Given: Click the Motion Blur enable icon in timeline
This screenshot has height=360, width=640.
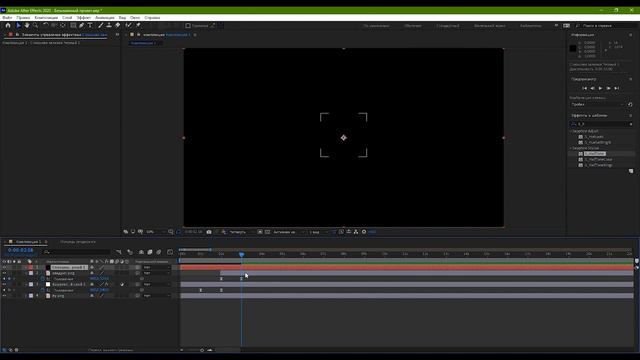Looking at the screenshot, I should (x=159, y=252).
